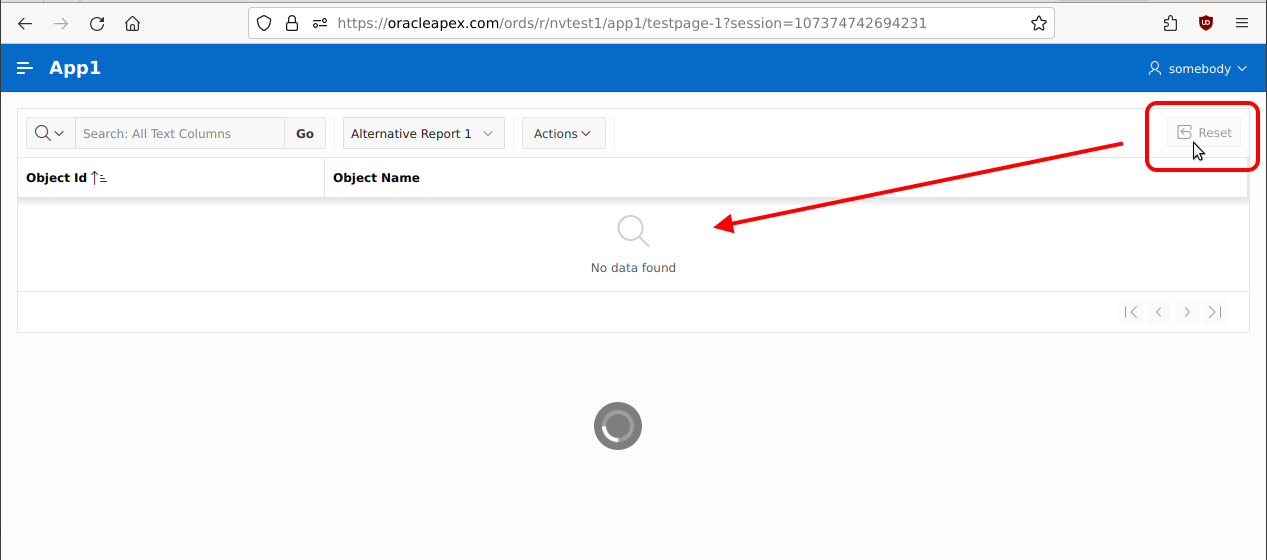Click the browser back arrow
This screenshot has width=1267, height=560.
(26, 23)
